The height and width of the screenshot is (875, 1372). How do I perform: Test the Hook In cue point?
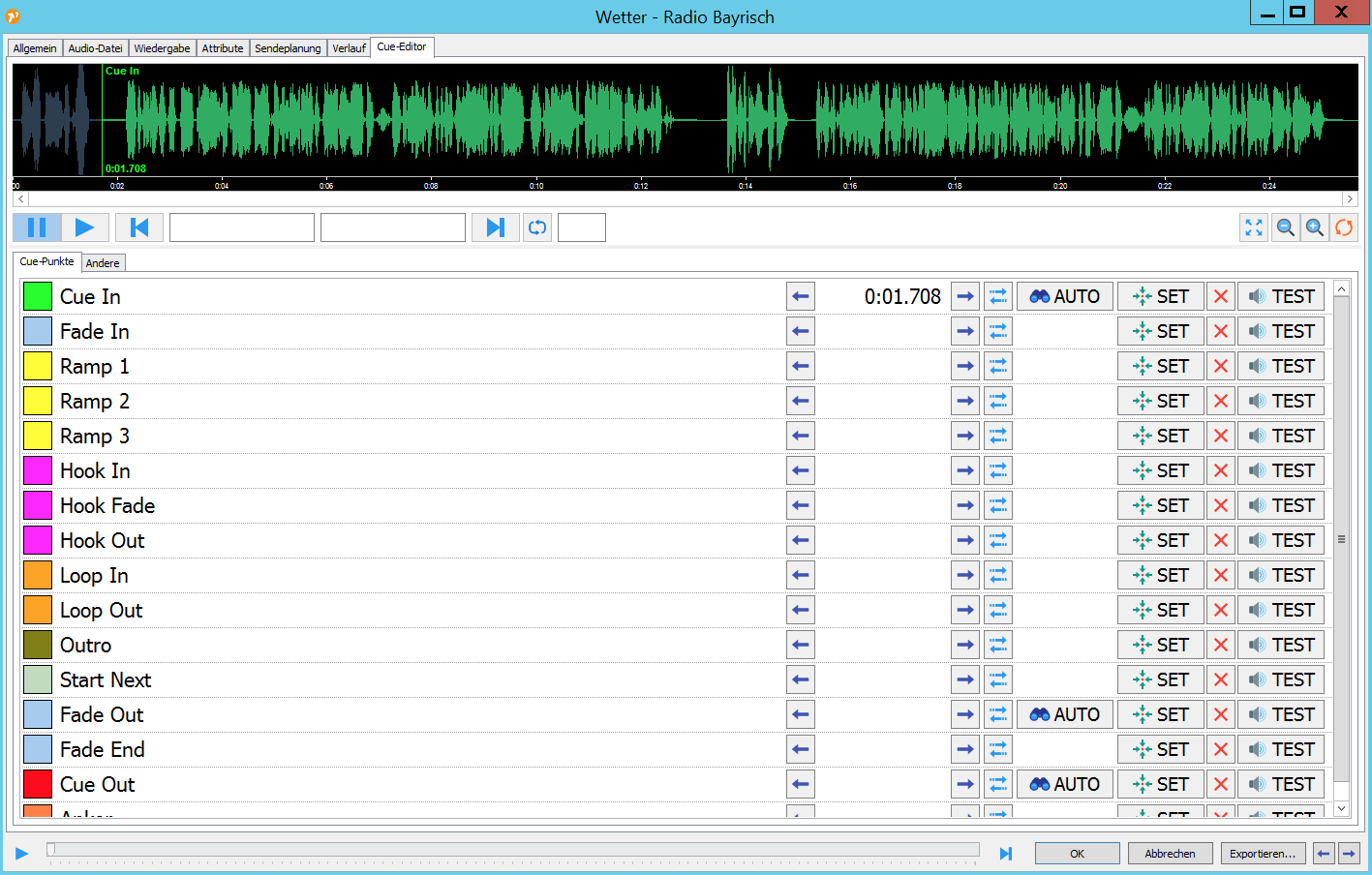[x=1280, y=471]
